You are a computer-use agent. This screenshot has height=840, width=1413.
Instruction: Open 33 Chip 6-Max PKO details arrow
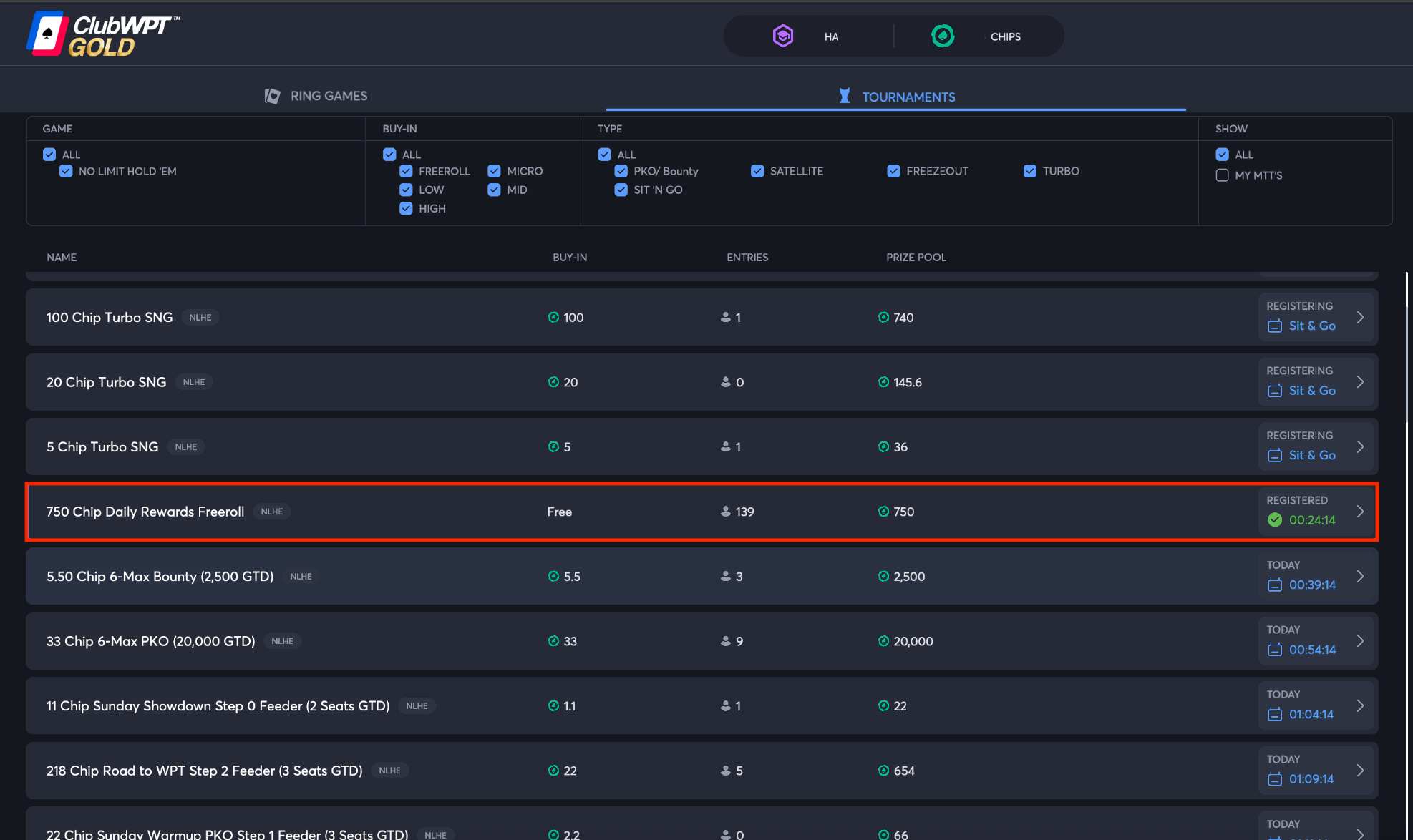[x=1360, y=641]
